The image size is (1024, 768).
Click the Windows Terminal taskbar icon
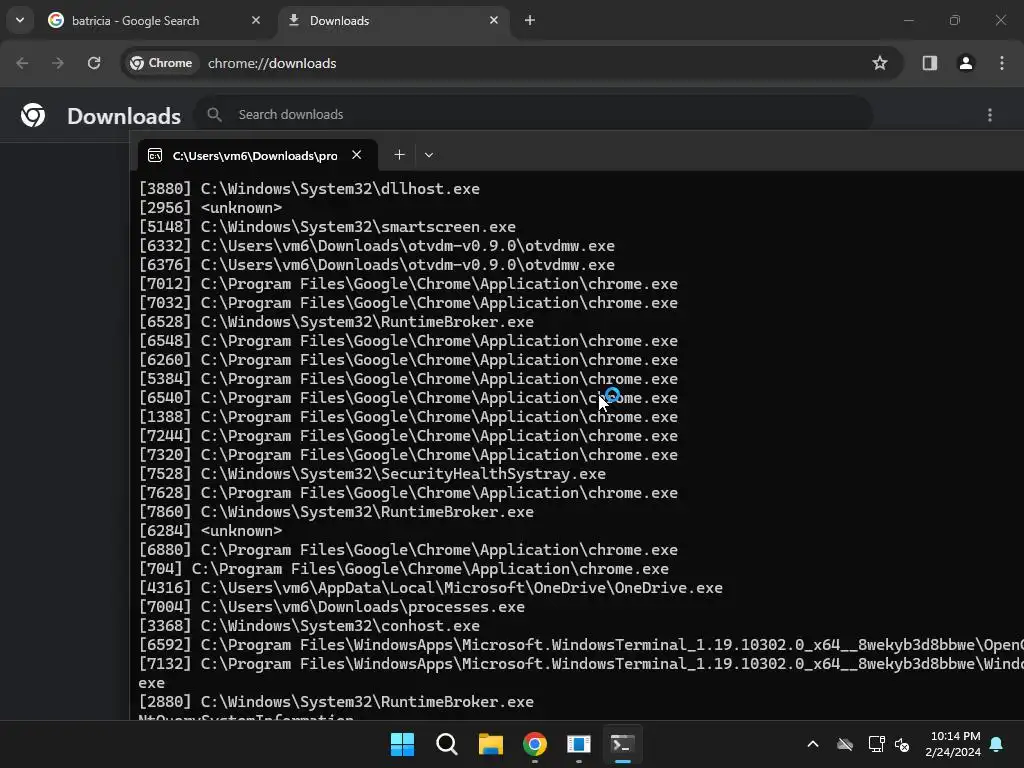tap(622, 744)
